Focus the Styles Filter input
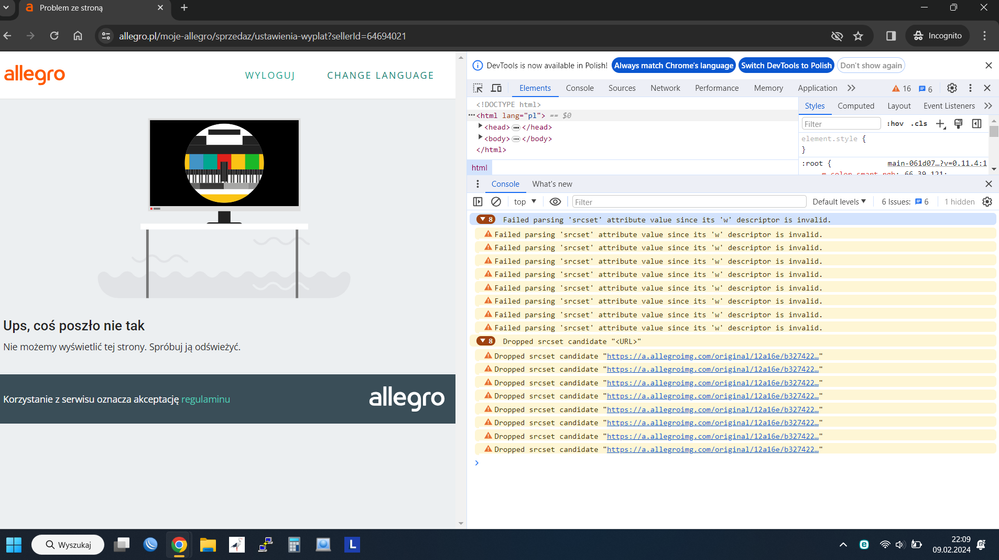 [x=840, y=124]
